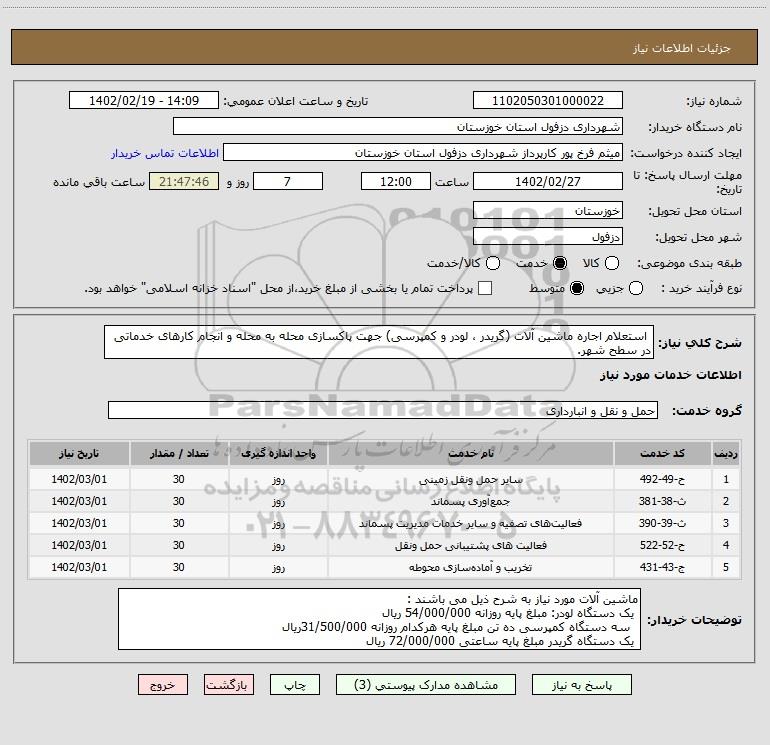Click the buyer organization name field
This screenshot has height=745, width=770.
click(x=398, y=127)
